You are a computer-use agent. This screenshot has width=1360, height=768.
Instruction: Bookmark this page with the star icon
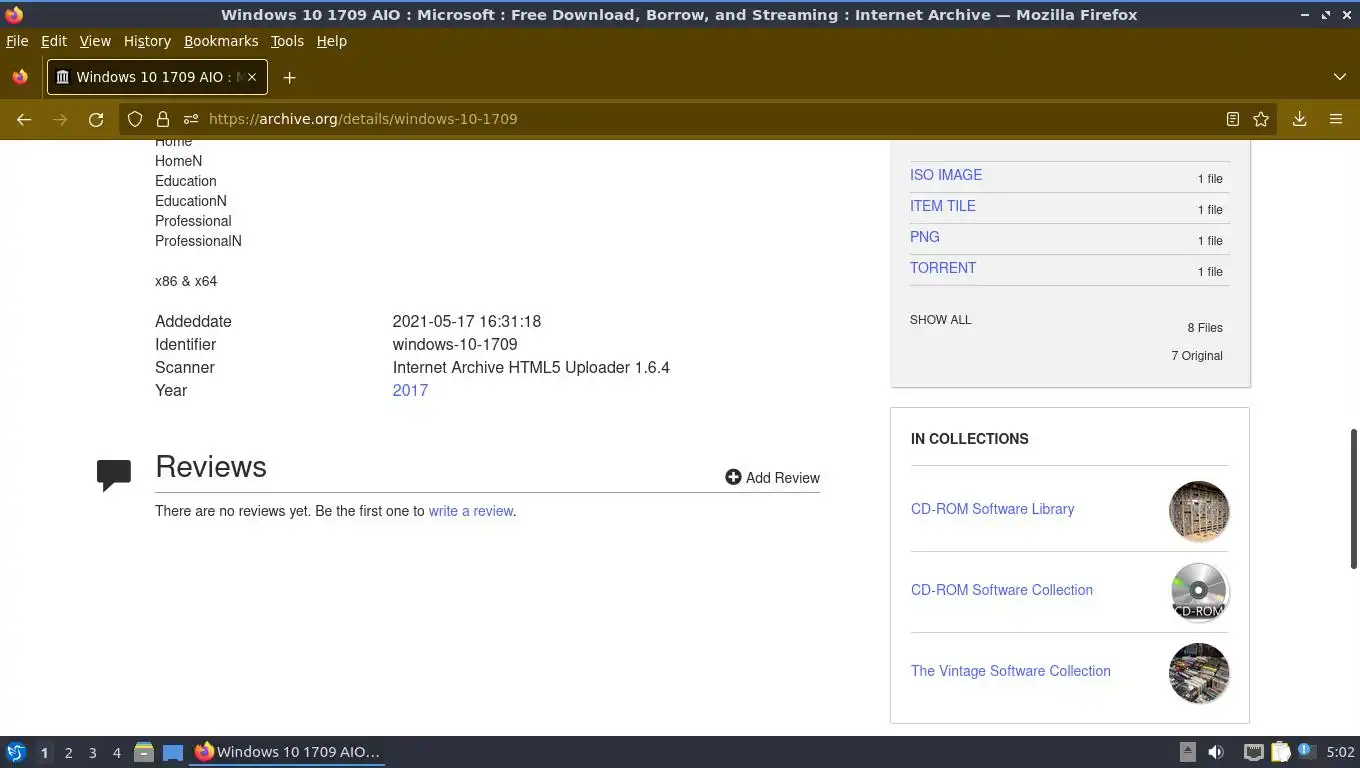1261,119
